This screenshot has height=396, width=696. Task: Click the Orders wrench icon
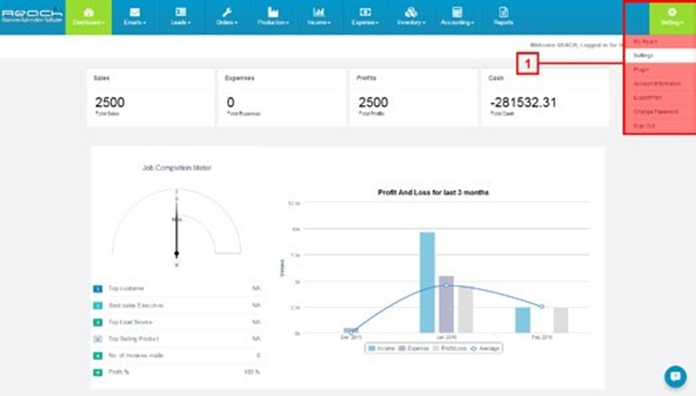227,12
